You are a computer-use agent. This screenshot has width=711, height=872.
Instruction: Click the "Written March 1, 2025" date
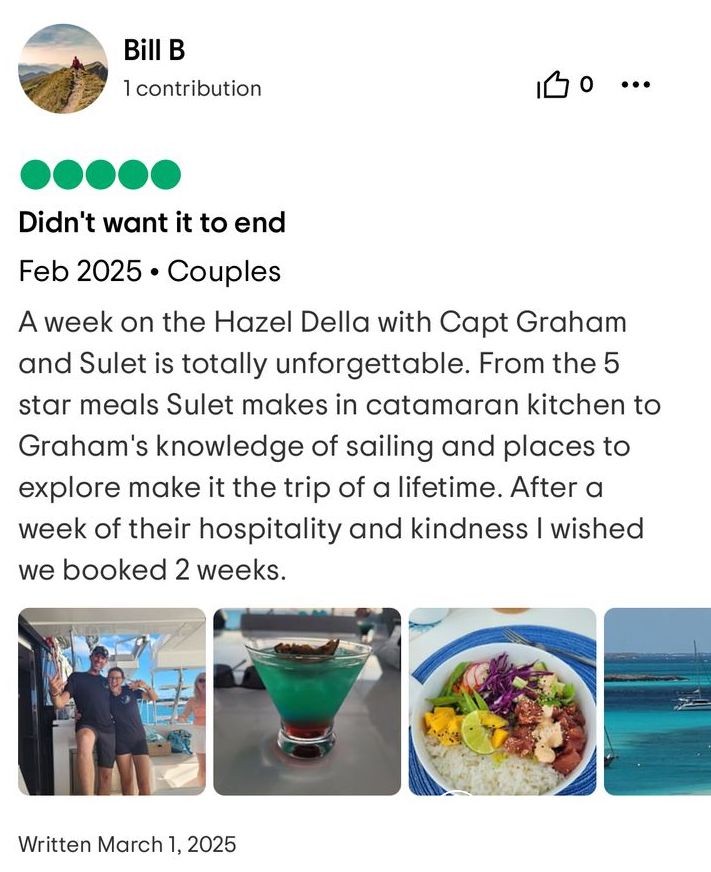(x=127, y=844)
